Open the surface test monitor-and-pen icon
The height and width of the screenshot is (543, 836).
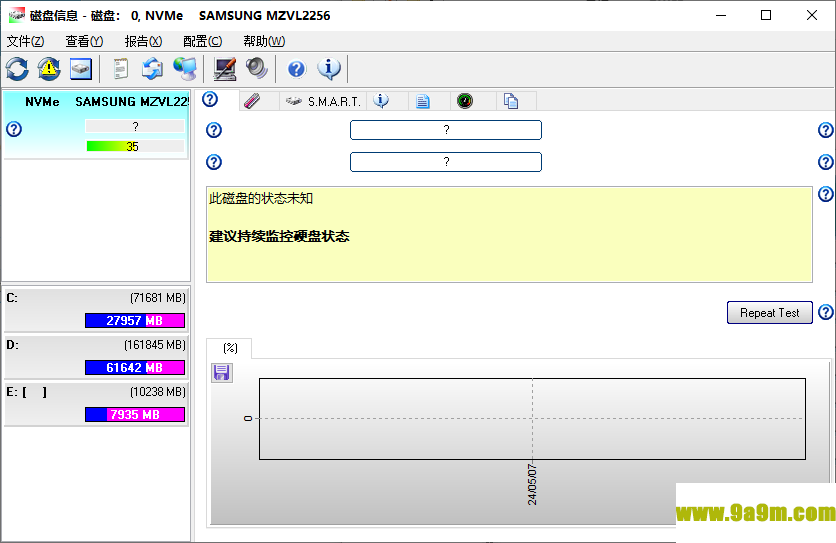point(224,69)
